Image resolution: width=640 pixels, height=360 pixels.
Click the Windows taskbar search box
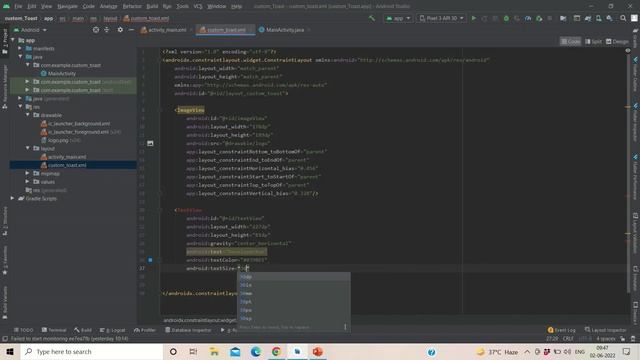[x=92, y=351]
